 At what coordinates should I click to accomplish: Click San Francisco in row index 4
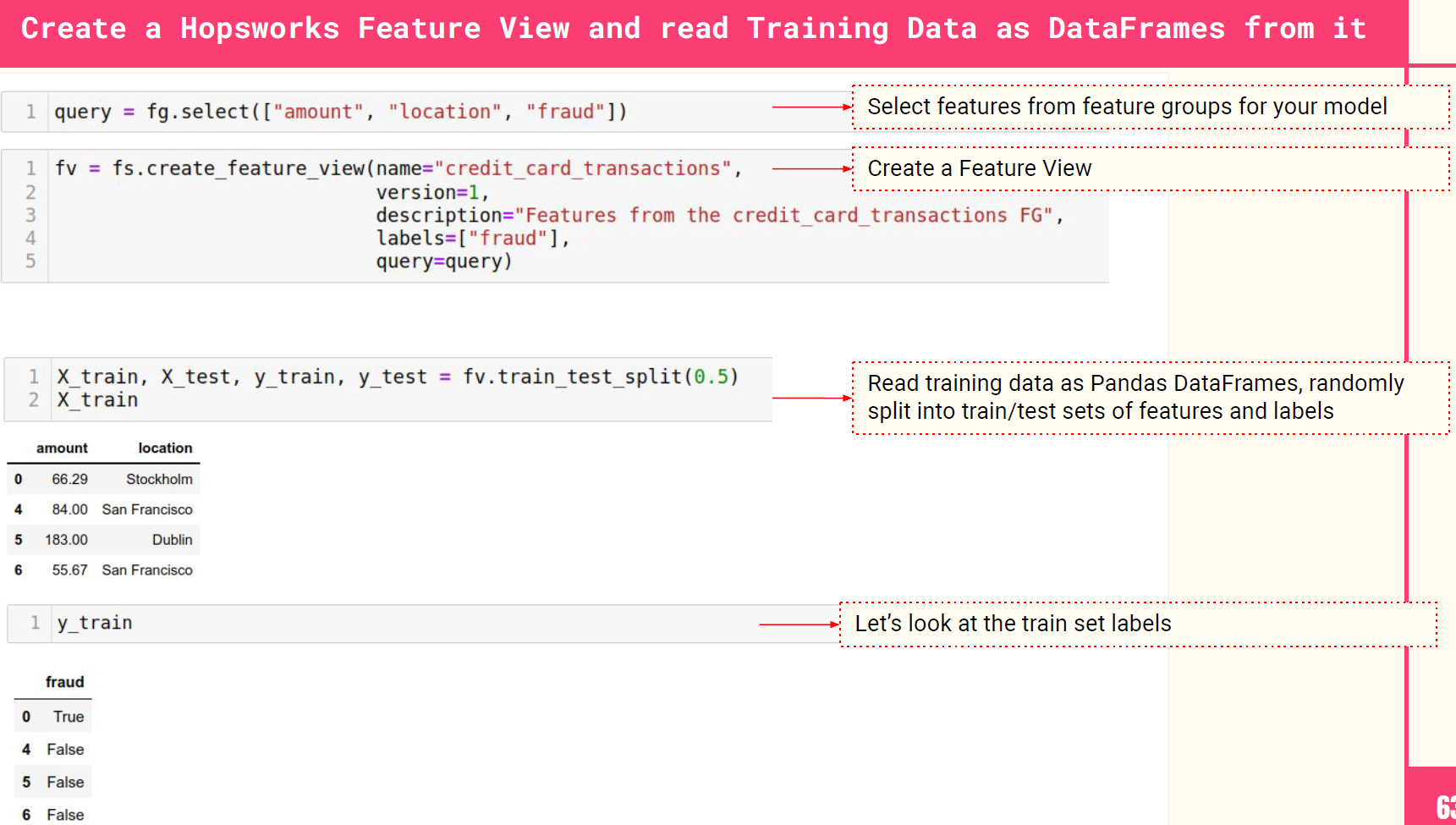point(147,509)
